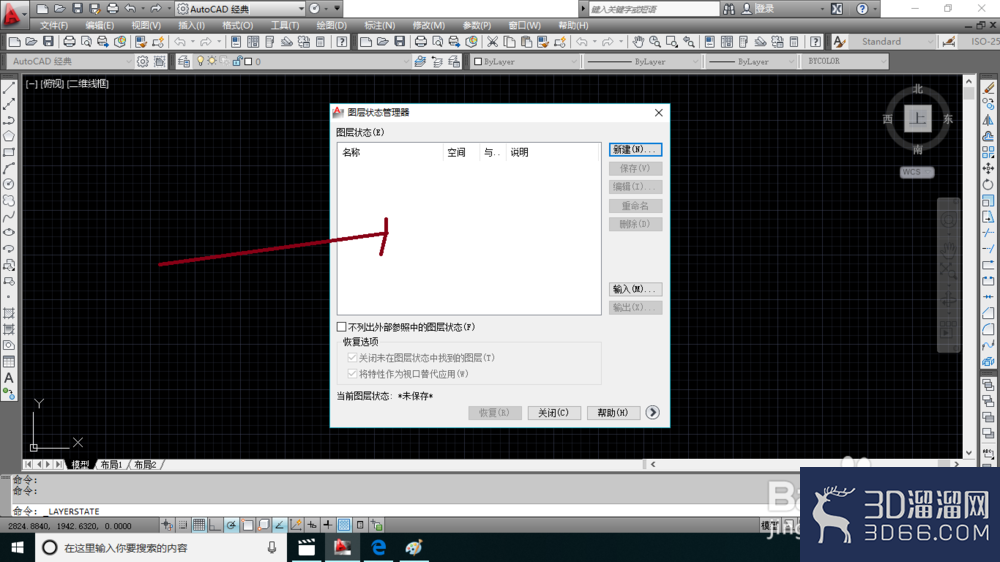Click the 输入(M)... button
The width and height of the screenshot is (1000, 562).
tap(635, 289)
